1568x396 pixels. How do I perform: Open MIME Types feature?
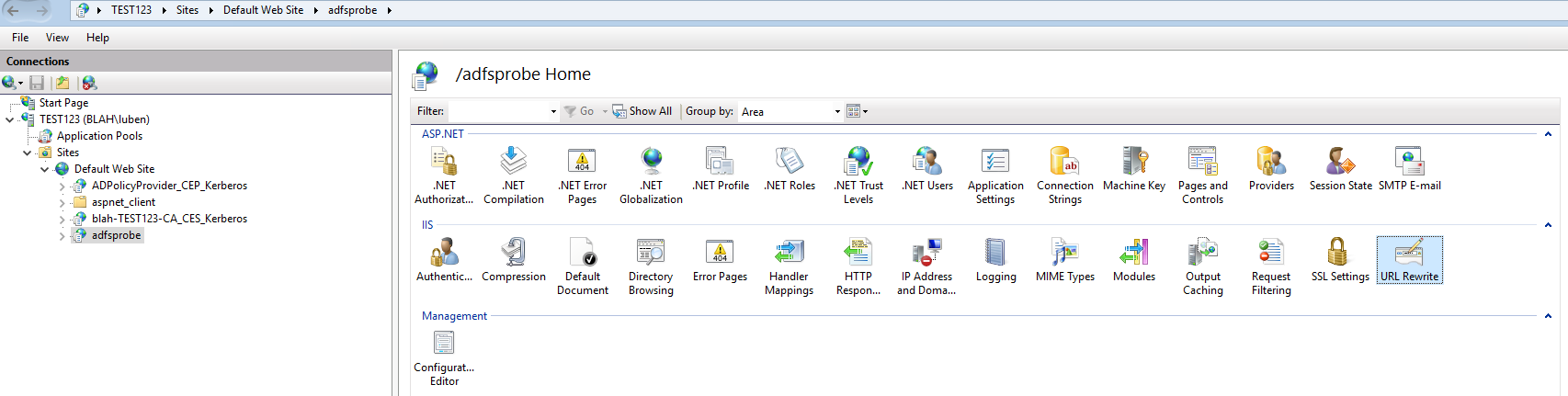pos(1065,260)
